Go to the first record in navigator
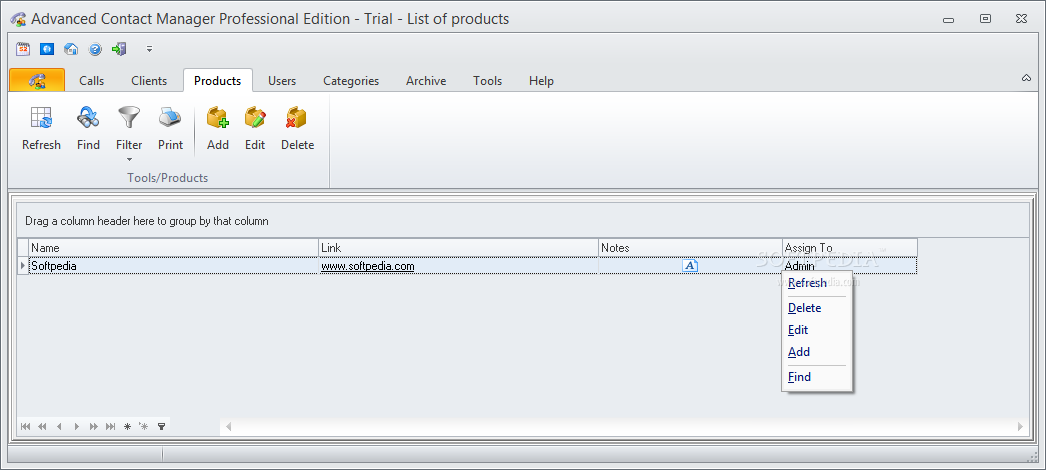 [25, 427]
